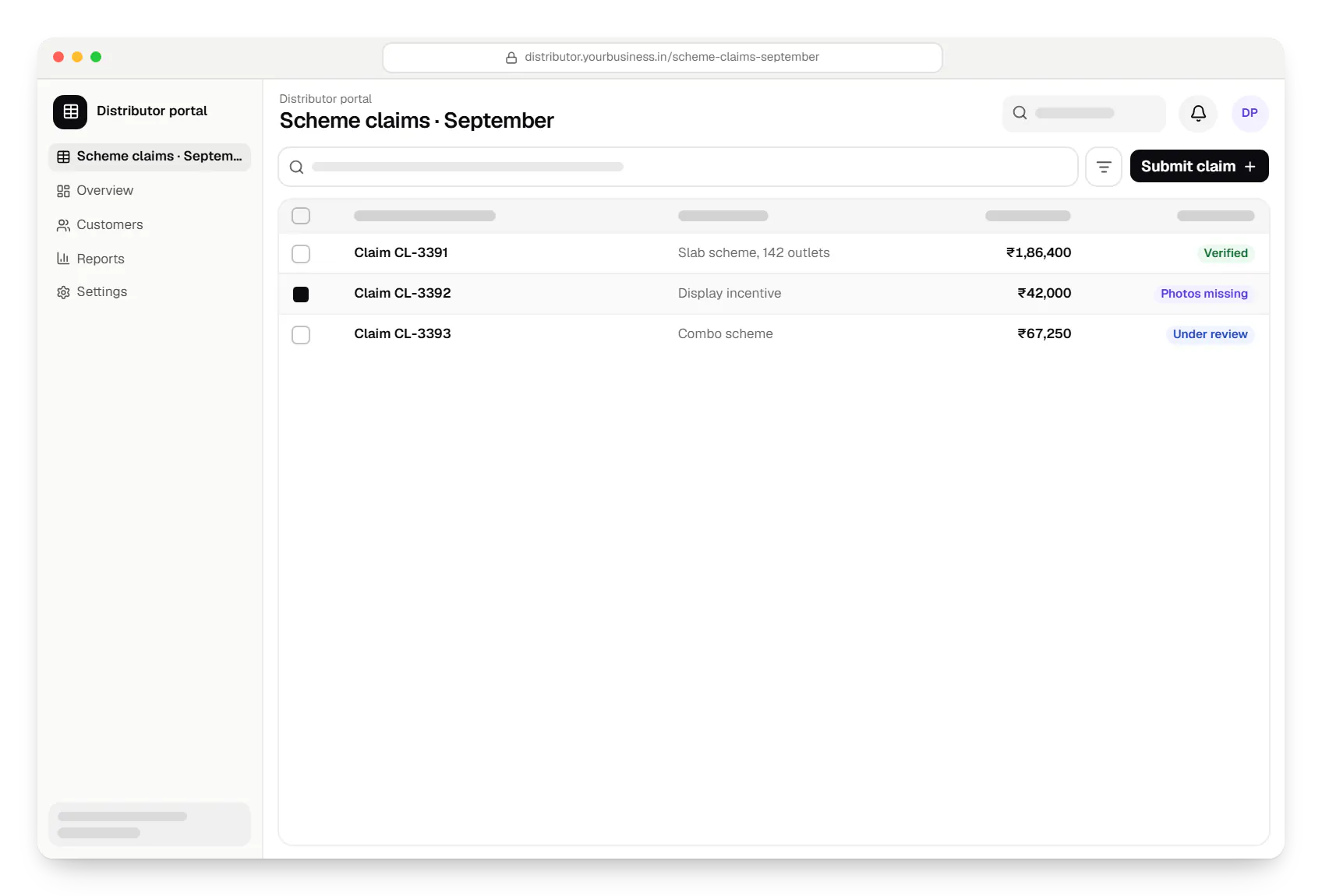Click the magnifier icon in the claims search bar
1322x896 pixels.
click(x=297, y=167)
